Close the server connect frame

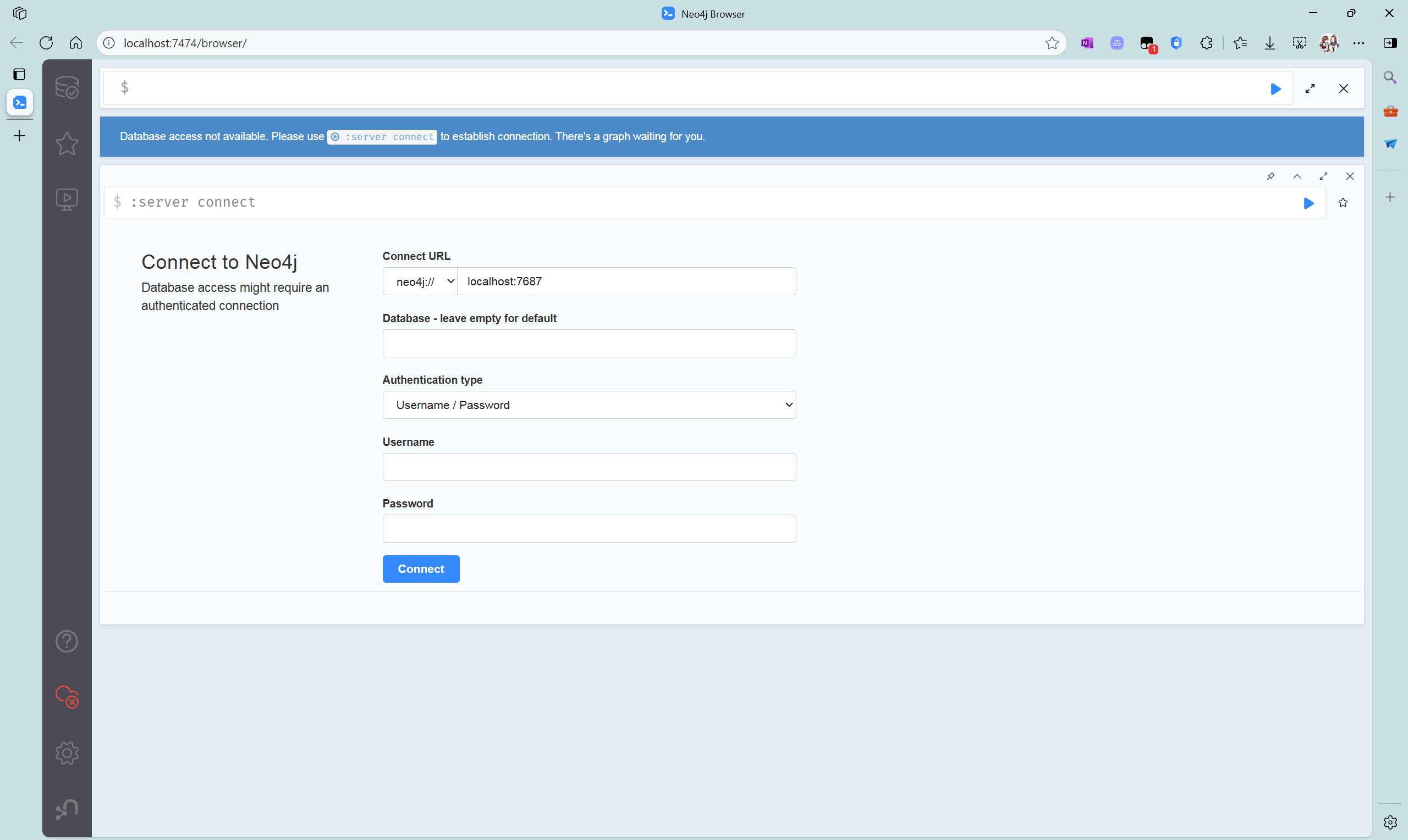point(1350,176)
